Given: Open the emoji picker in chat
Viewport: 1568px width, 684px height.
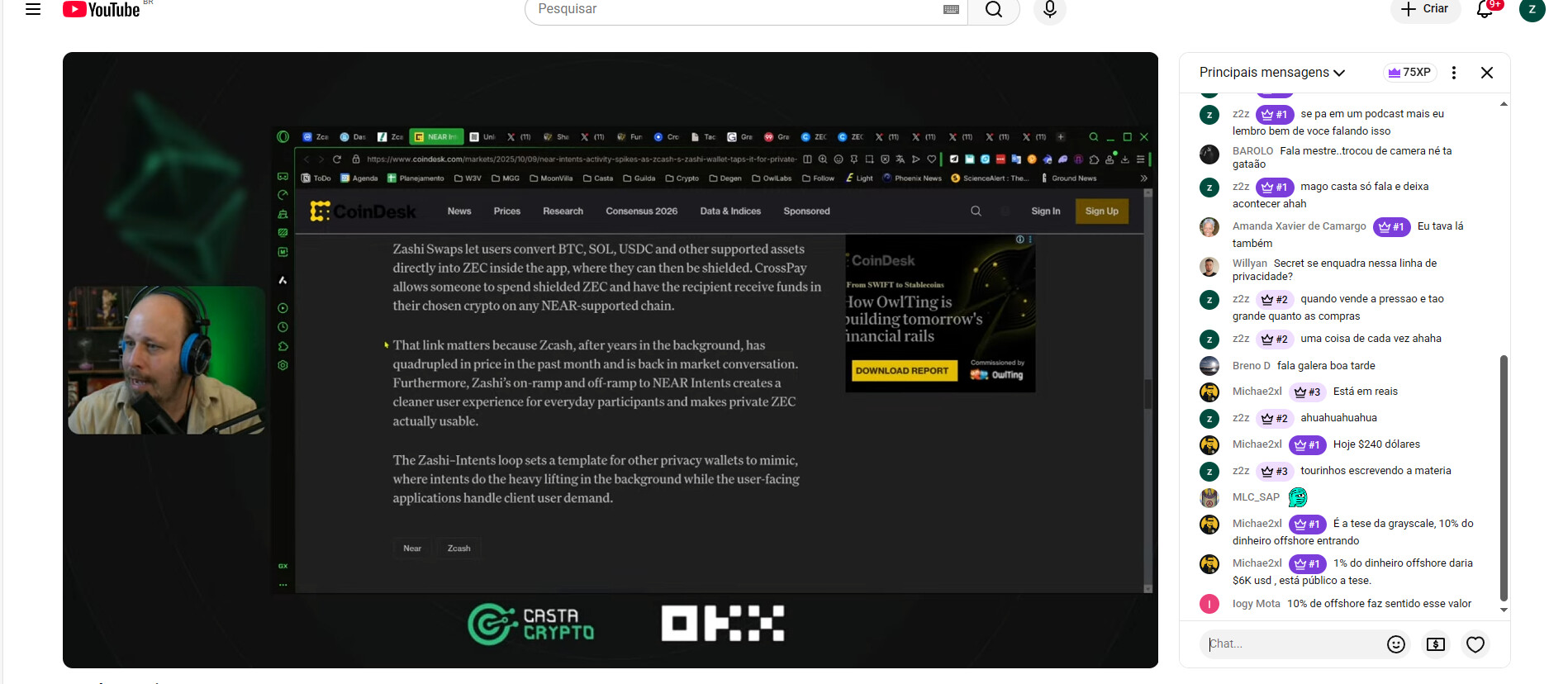Looking at the screenshot, I should click(x=1396, y=644).
